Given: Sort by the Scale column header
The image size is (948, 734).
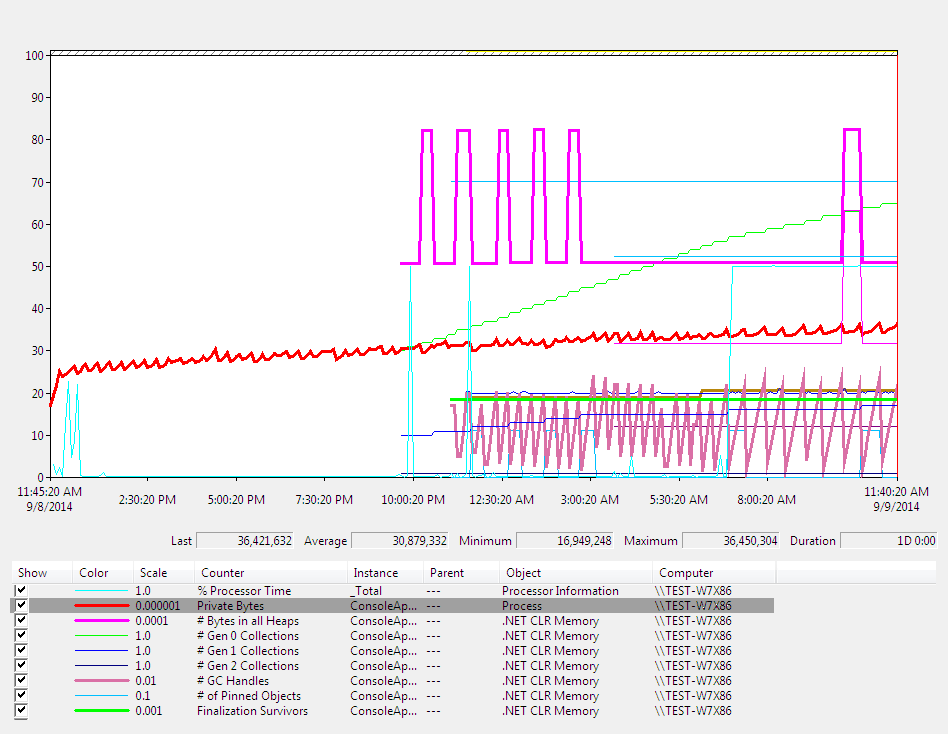Looking at the screenshot, I should pos(153,573).
